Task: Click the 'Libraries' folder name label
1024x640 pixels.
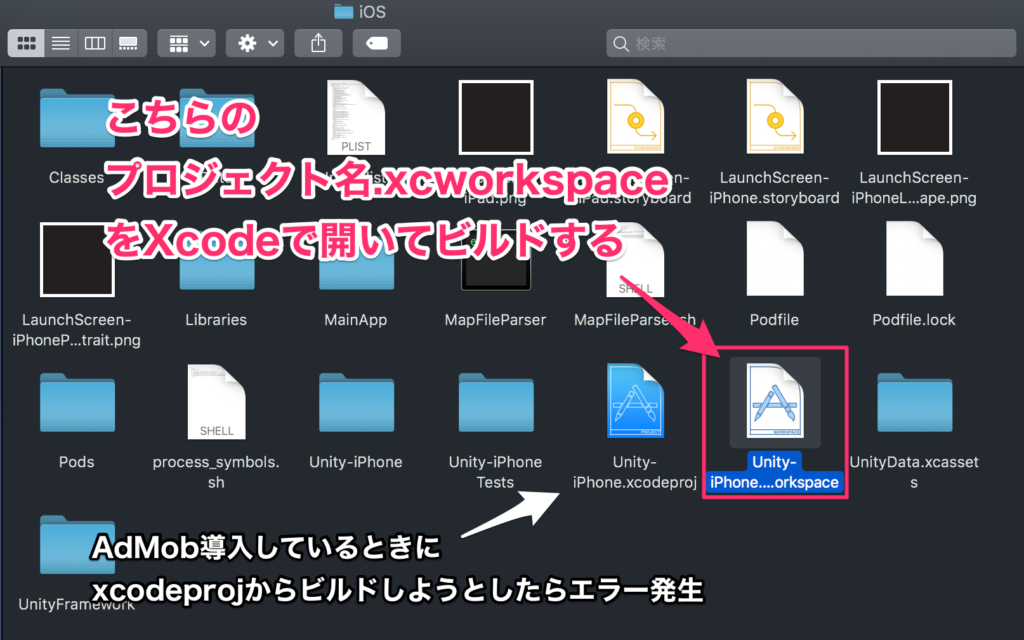Action: click(216, 320)
